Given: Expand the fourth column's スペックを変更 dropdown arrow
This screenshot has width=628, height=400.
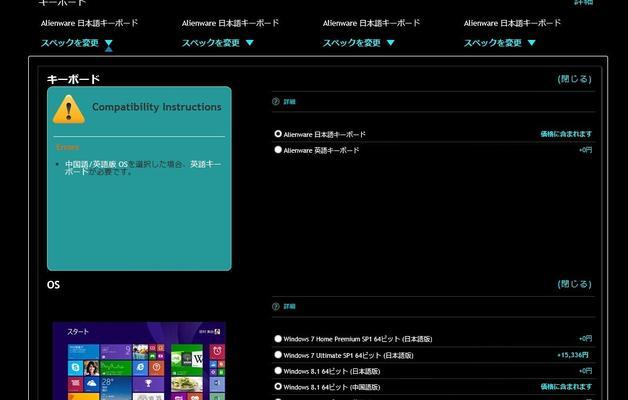Looking at the screenshot, I should pyautogui.click(x=531, y=43).
